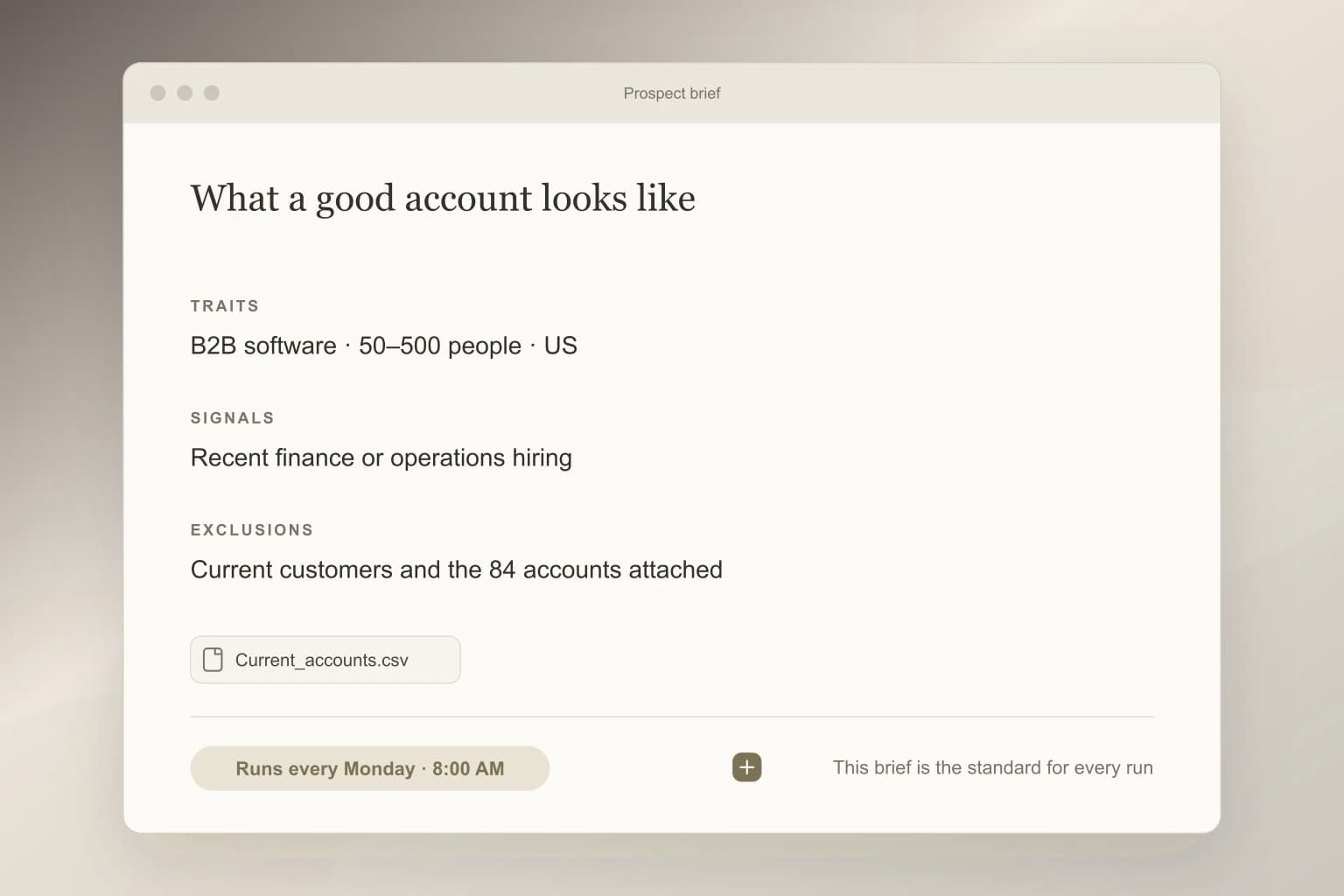Viewport: 1344px width, 896px height.
Task: Click the divider line above the schedule
Action: (672, 717)
